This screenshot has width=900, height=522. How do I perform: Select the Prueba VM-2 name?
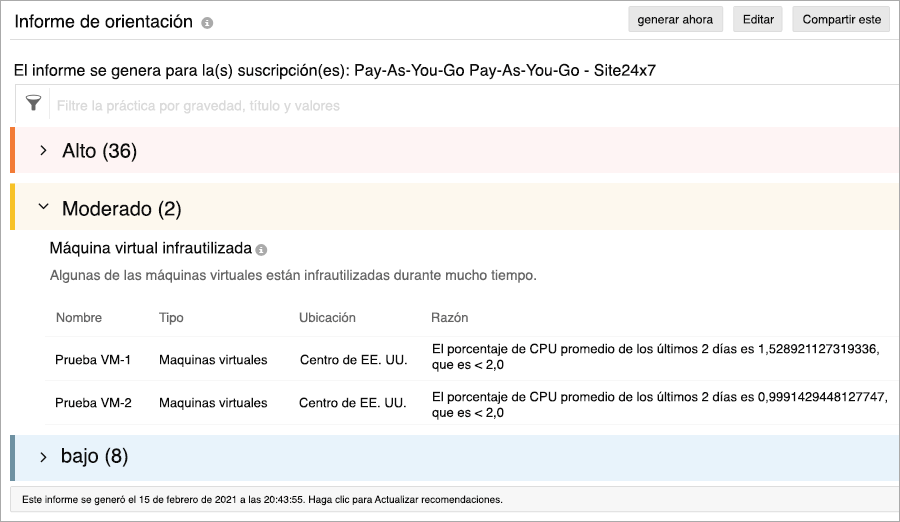tap(93, 403)
